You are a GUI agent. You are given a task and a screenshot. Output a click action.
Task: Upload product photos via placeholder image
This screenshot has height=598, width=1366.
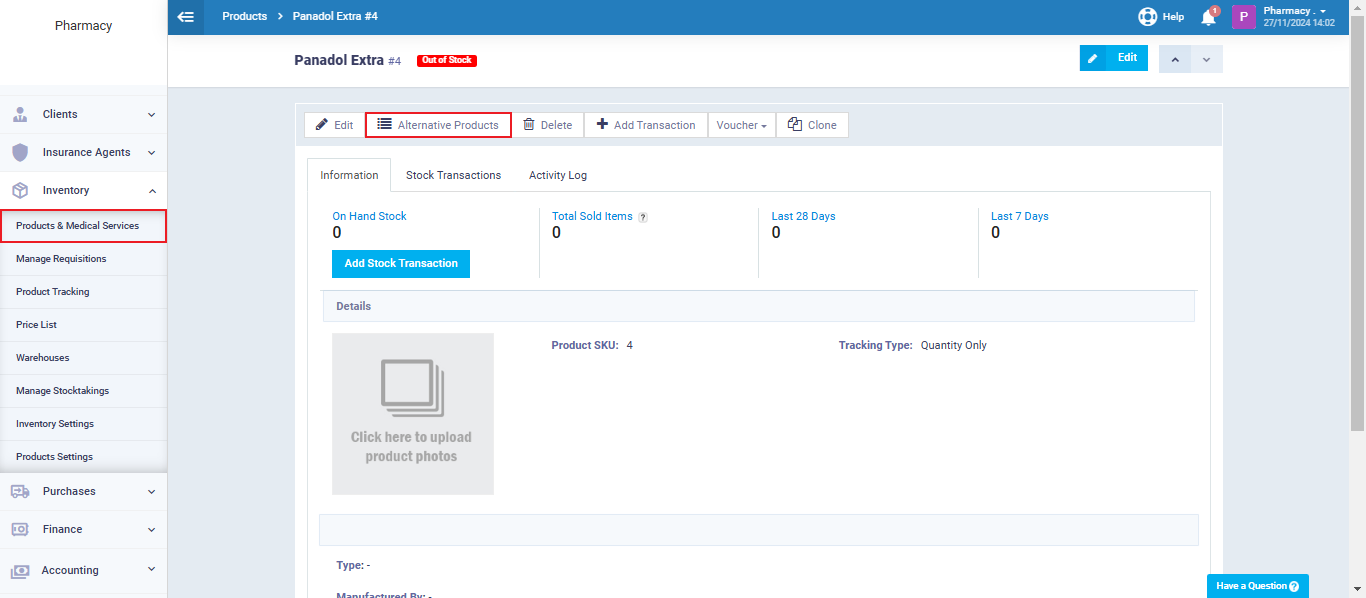tap(413, 414)
